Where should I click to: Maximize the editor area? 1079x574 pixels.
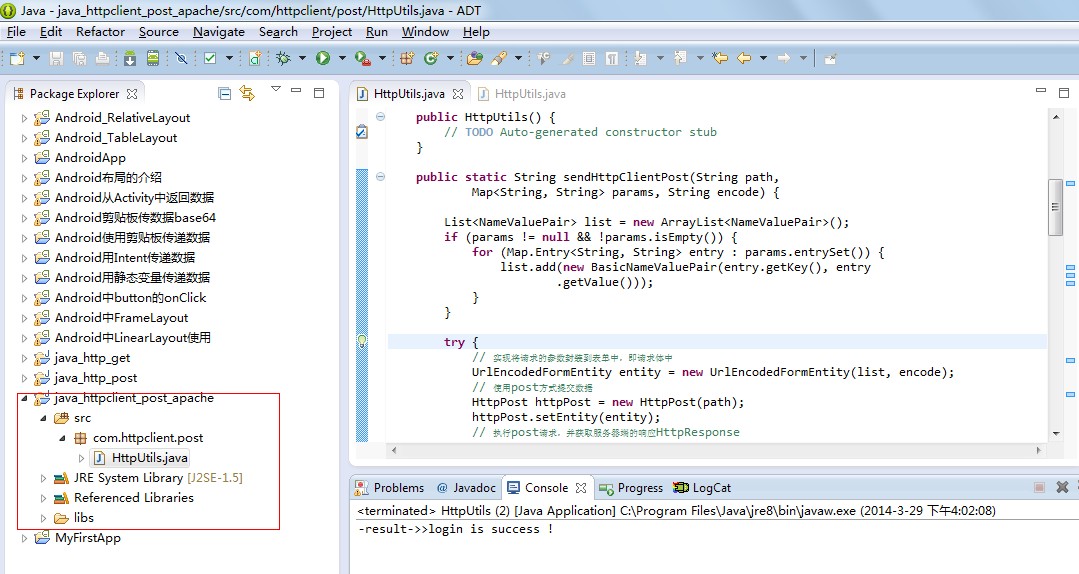(x=1063, y=92)
